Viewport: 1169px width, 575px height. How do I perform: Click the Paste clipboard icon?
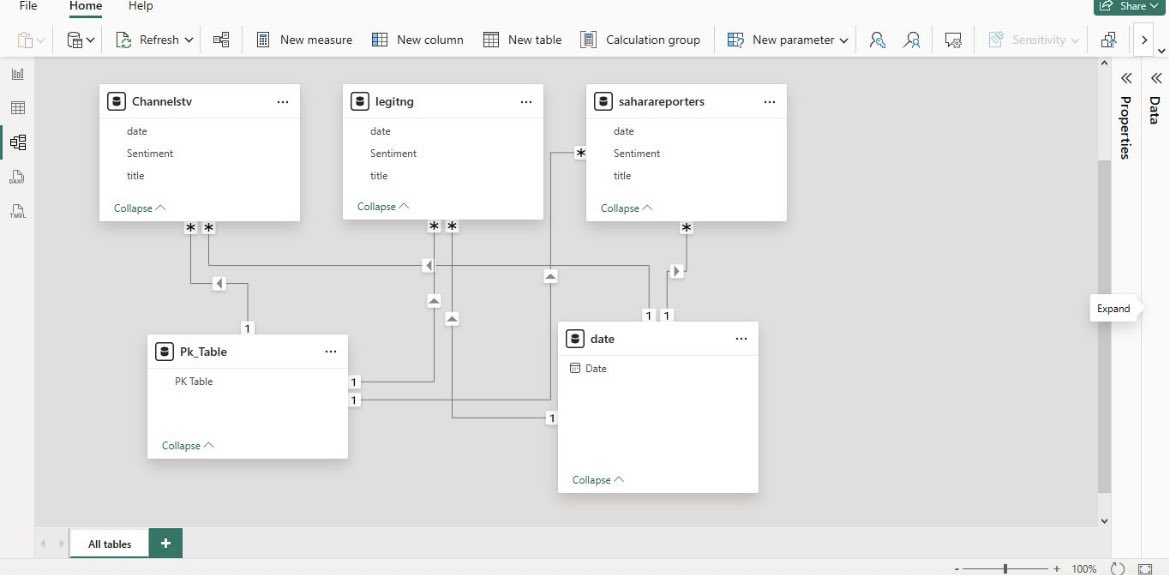(x=25, y=40)
